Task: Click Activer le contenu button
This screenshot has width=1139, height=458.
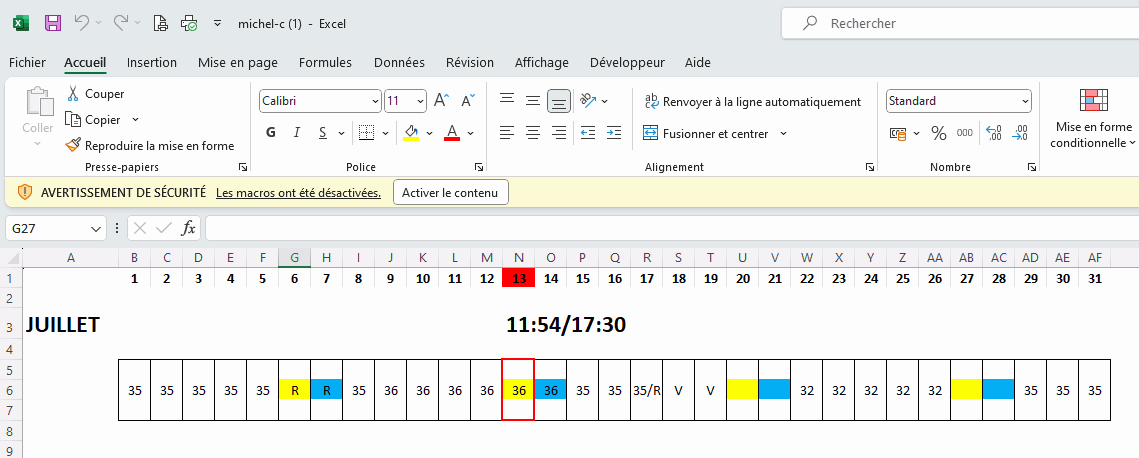Action: 450,192
